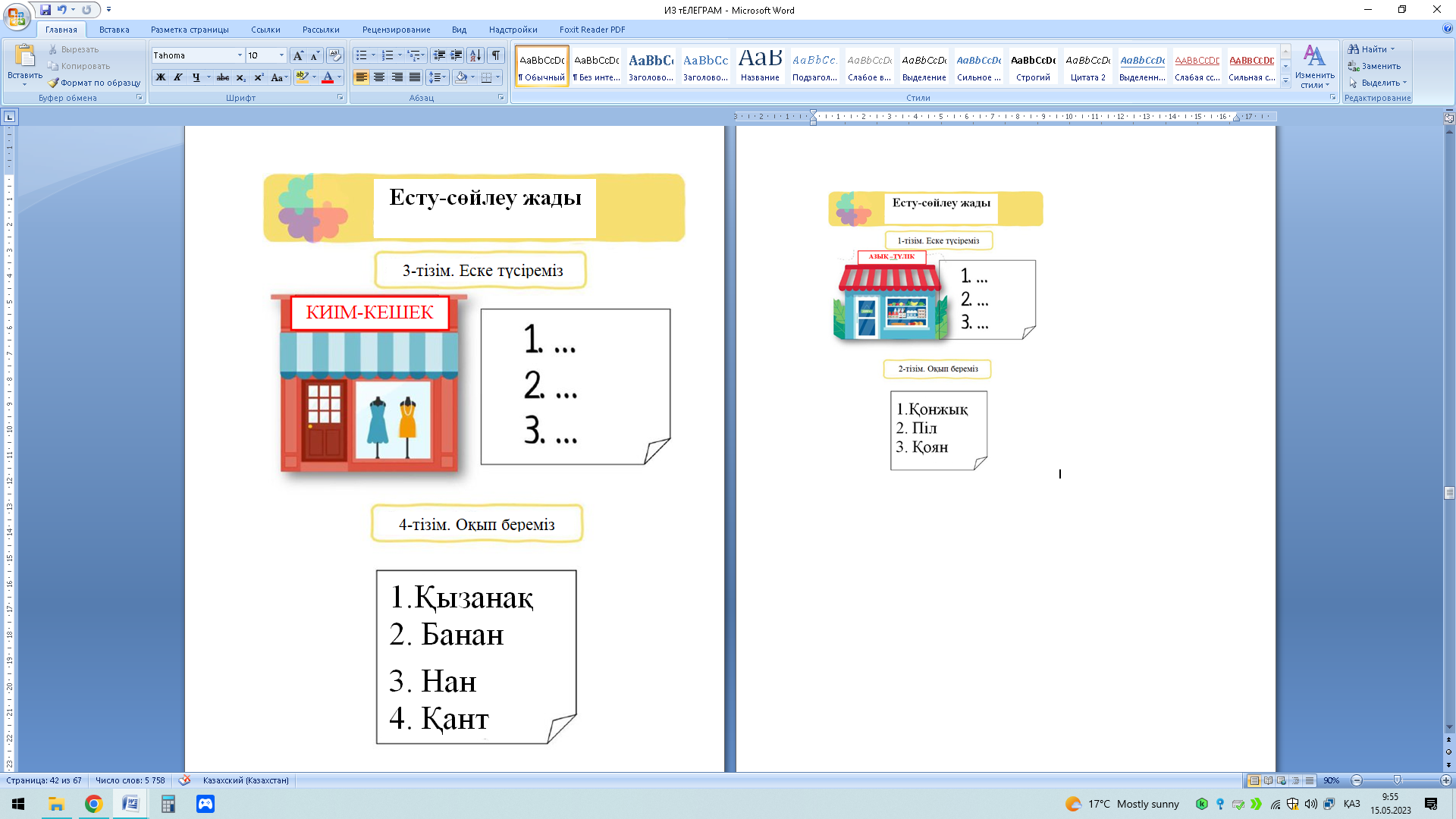Switch to the Вставка ribbon tab

[114, 30]
